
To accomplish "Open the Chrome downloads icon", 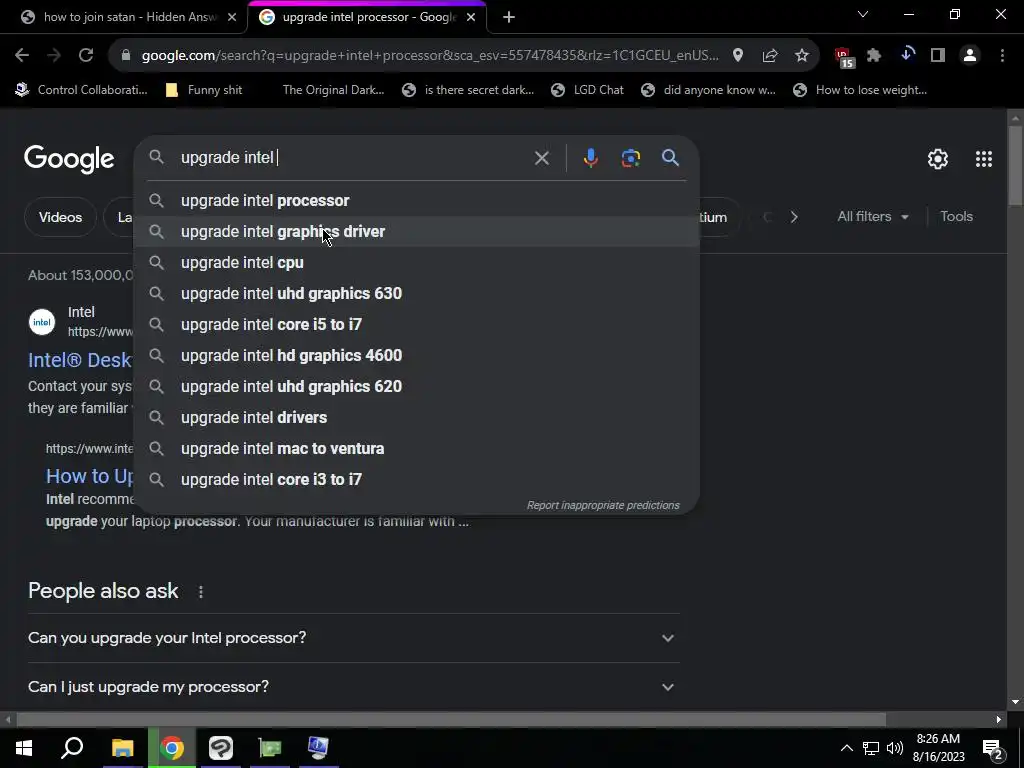I will click(906, 55).
